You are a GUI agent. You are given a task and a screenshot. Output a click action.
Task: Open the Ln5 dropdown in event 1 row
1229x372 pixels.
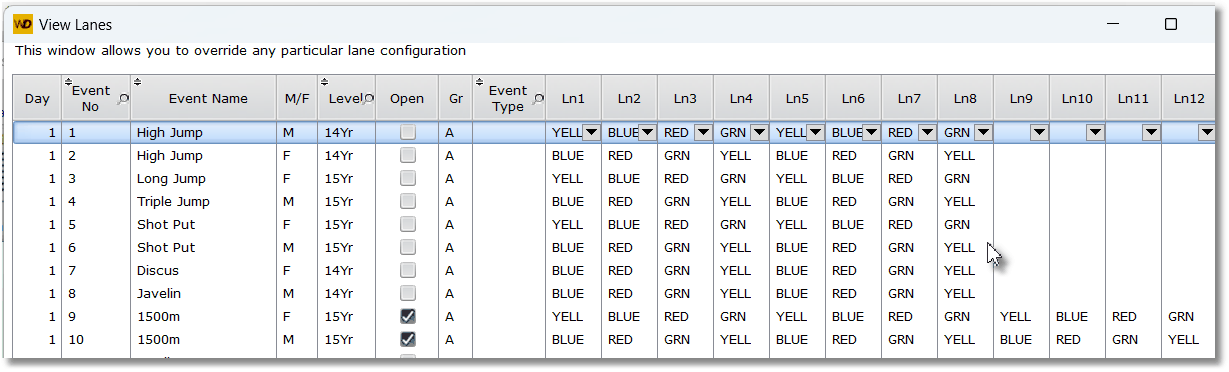[x=815, y=132]
